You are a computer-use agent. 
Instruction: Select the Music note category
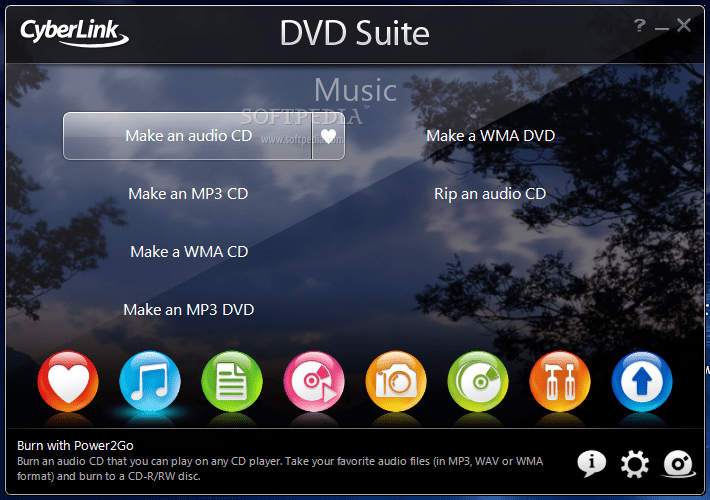pos(150,381)
